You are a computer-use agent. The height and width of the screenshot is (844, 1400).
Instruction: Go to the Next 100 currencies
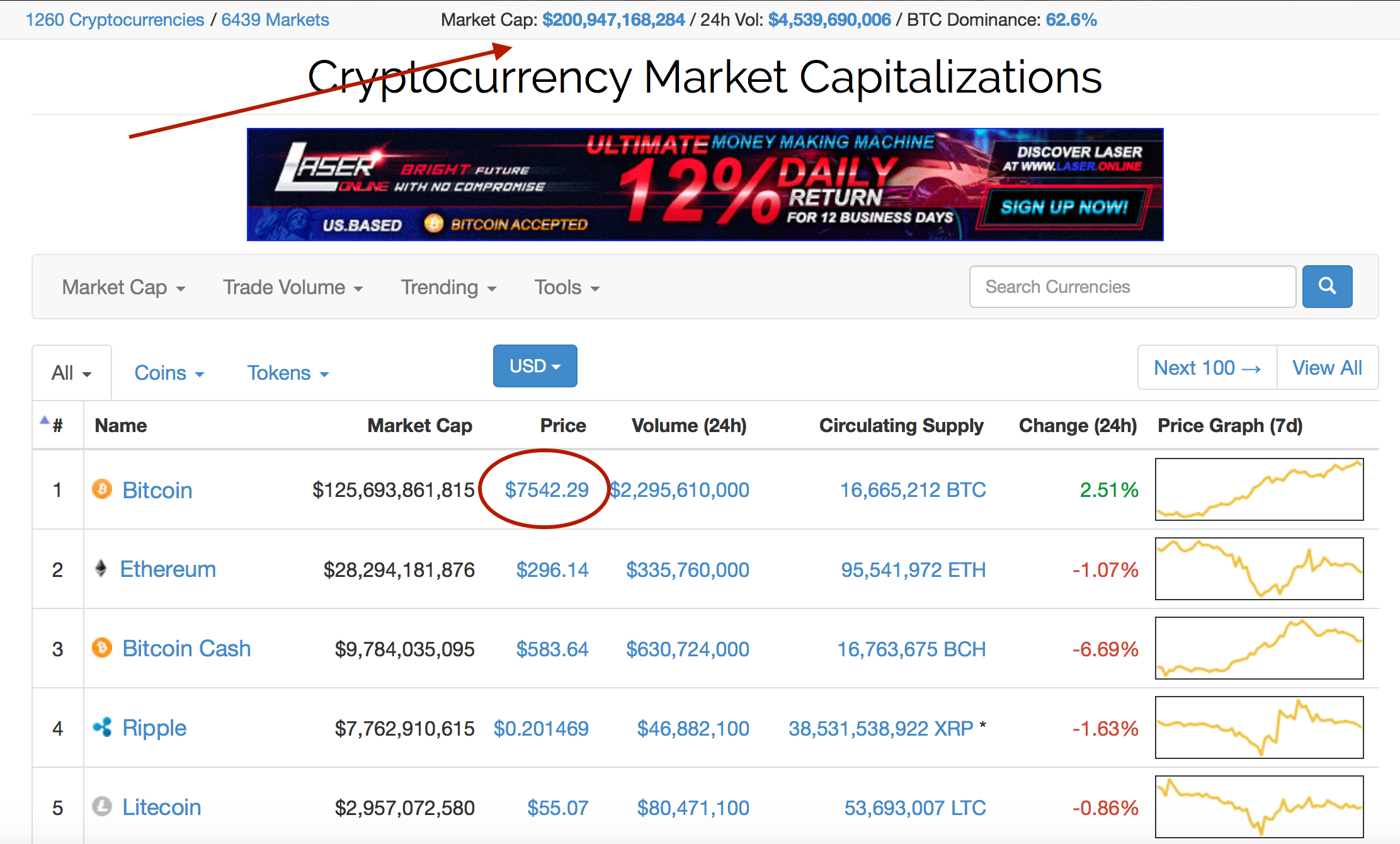pos(1207,368)
